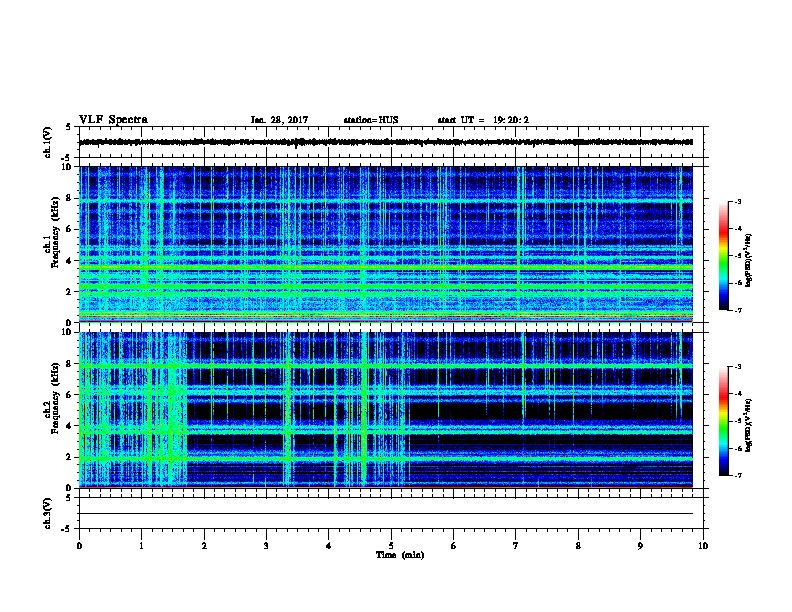Click the ch.2 'Frequency (kHz)' axis label
The height and width of the screenshot is (612, 792).
click(55, 398)
